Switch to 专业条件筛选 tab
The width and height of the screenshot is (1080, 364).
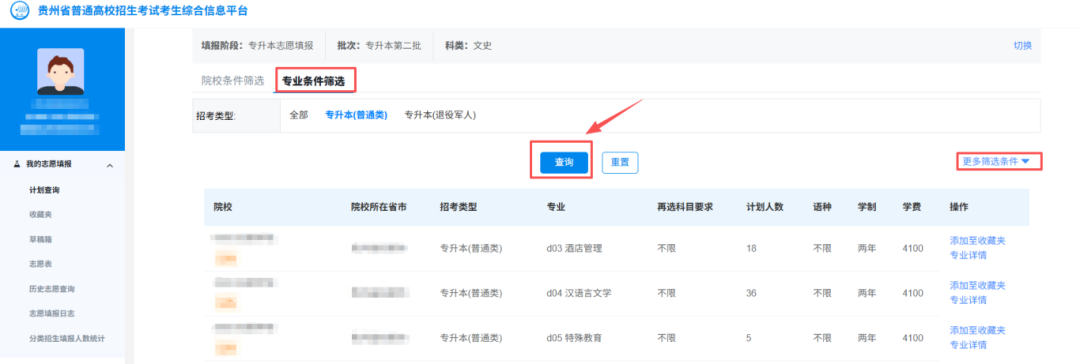[315, 81]
